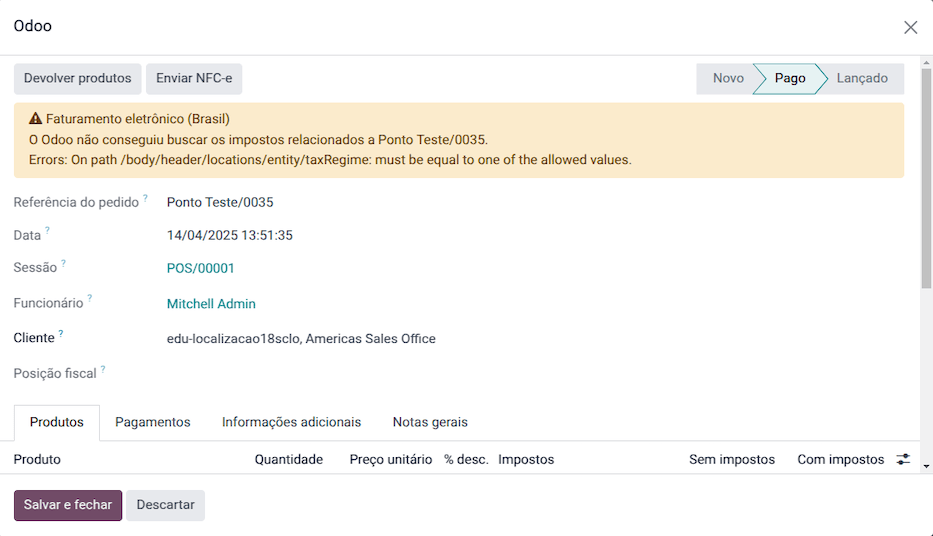Open the POS/00001 session link
Viewport: 933px width, 536px height.
tap(200, 268)
